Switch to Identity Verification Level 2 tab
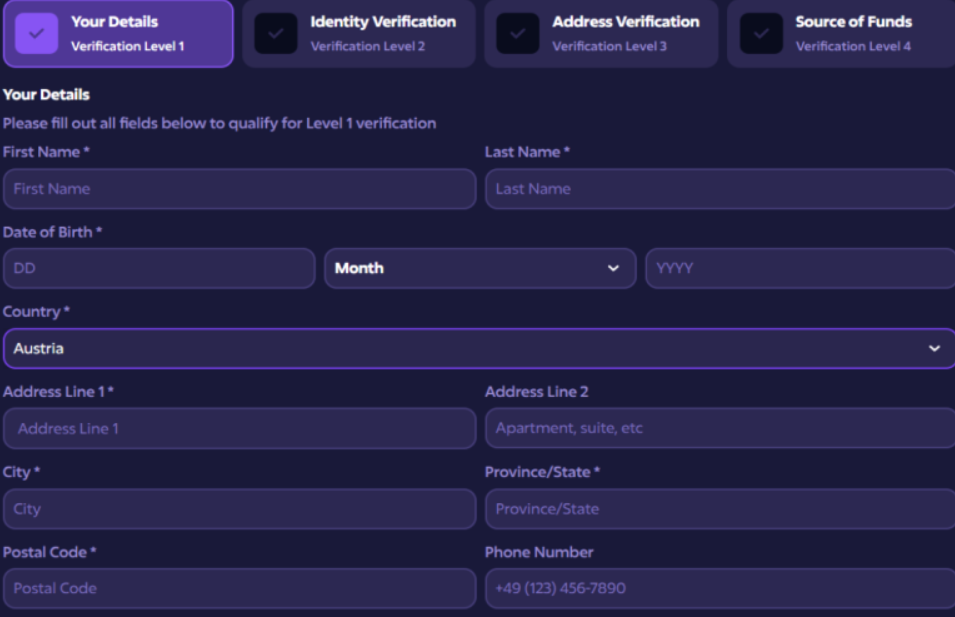The width and height of the screenshot is (955, 617). point(359,33)
